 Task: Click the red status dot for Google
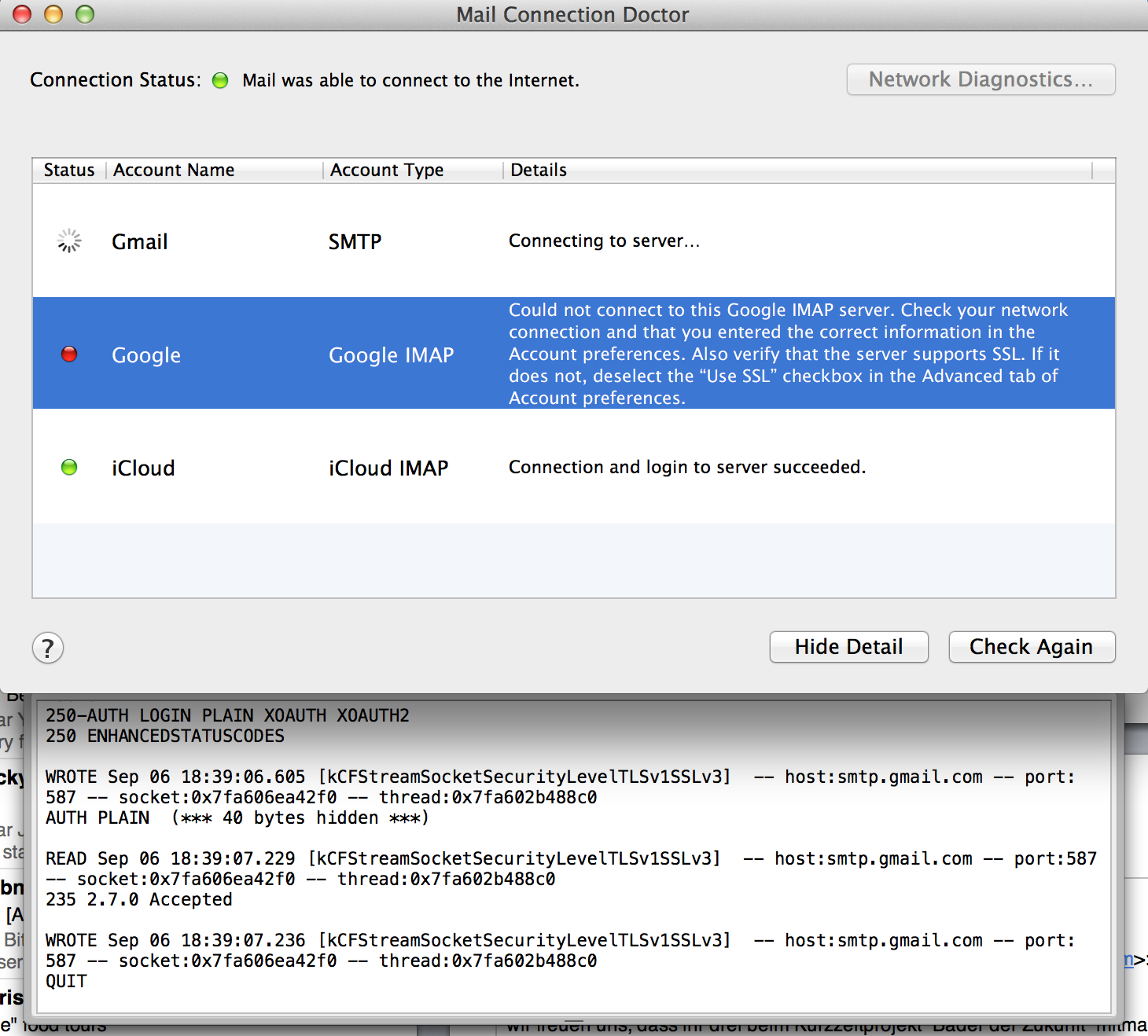coord(69,354)
